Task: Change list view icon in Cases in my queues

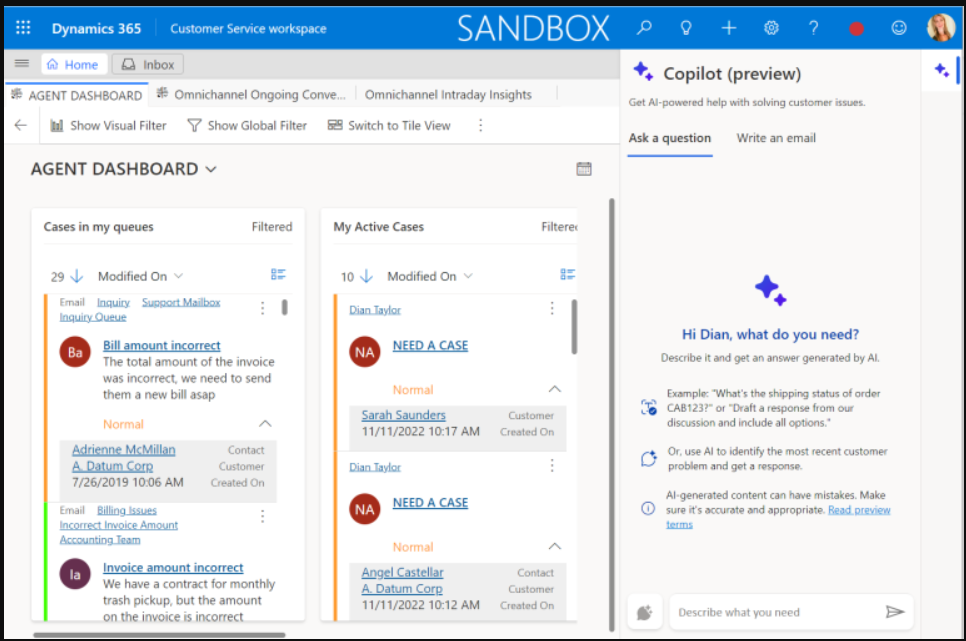Action: [x=278, y=274]
